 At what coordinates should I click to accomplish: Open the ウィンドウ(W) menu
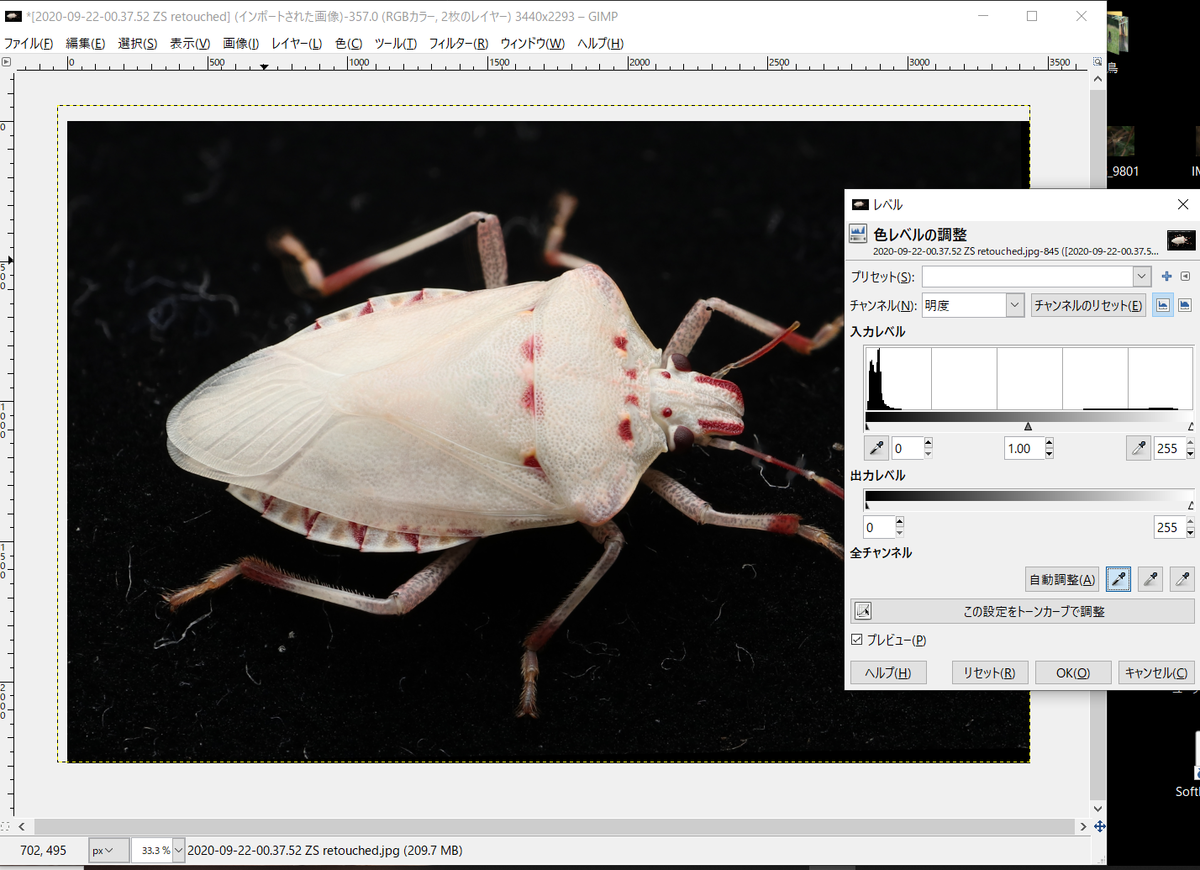[x=533, y=43]
